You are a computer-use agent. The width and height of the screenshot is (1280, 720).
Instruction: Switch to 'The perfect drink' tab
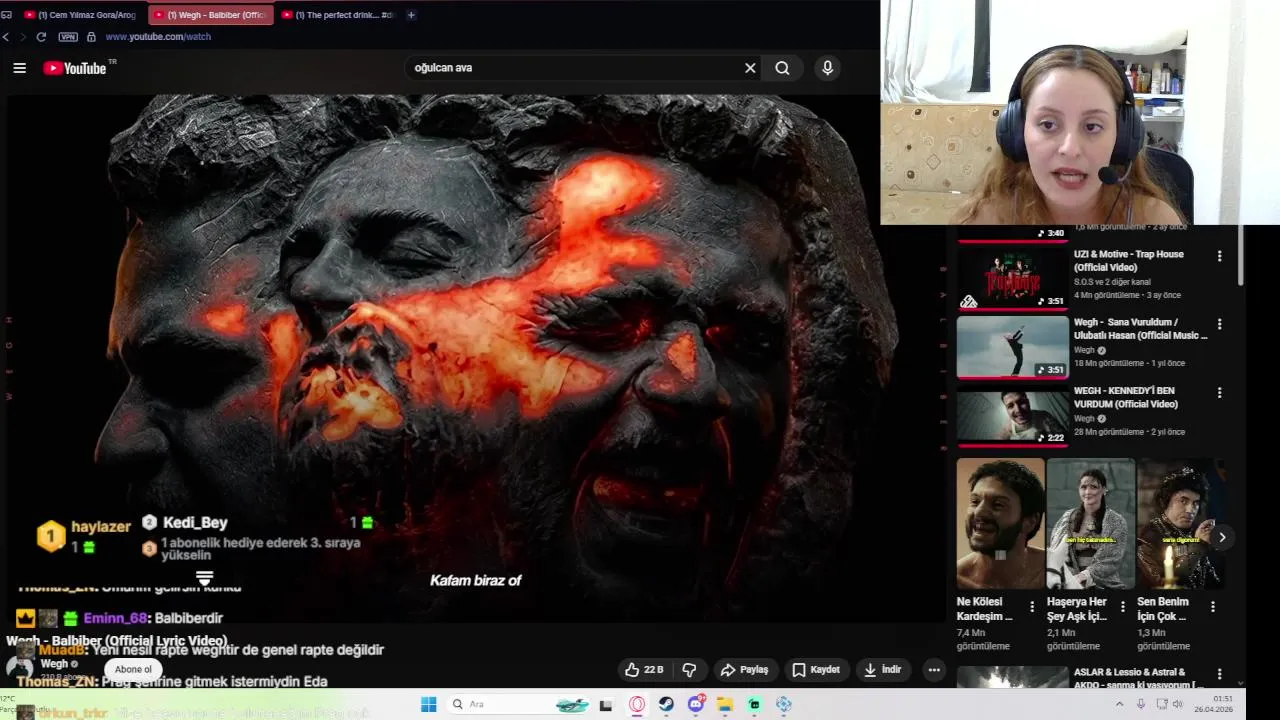(338, 15)
